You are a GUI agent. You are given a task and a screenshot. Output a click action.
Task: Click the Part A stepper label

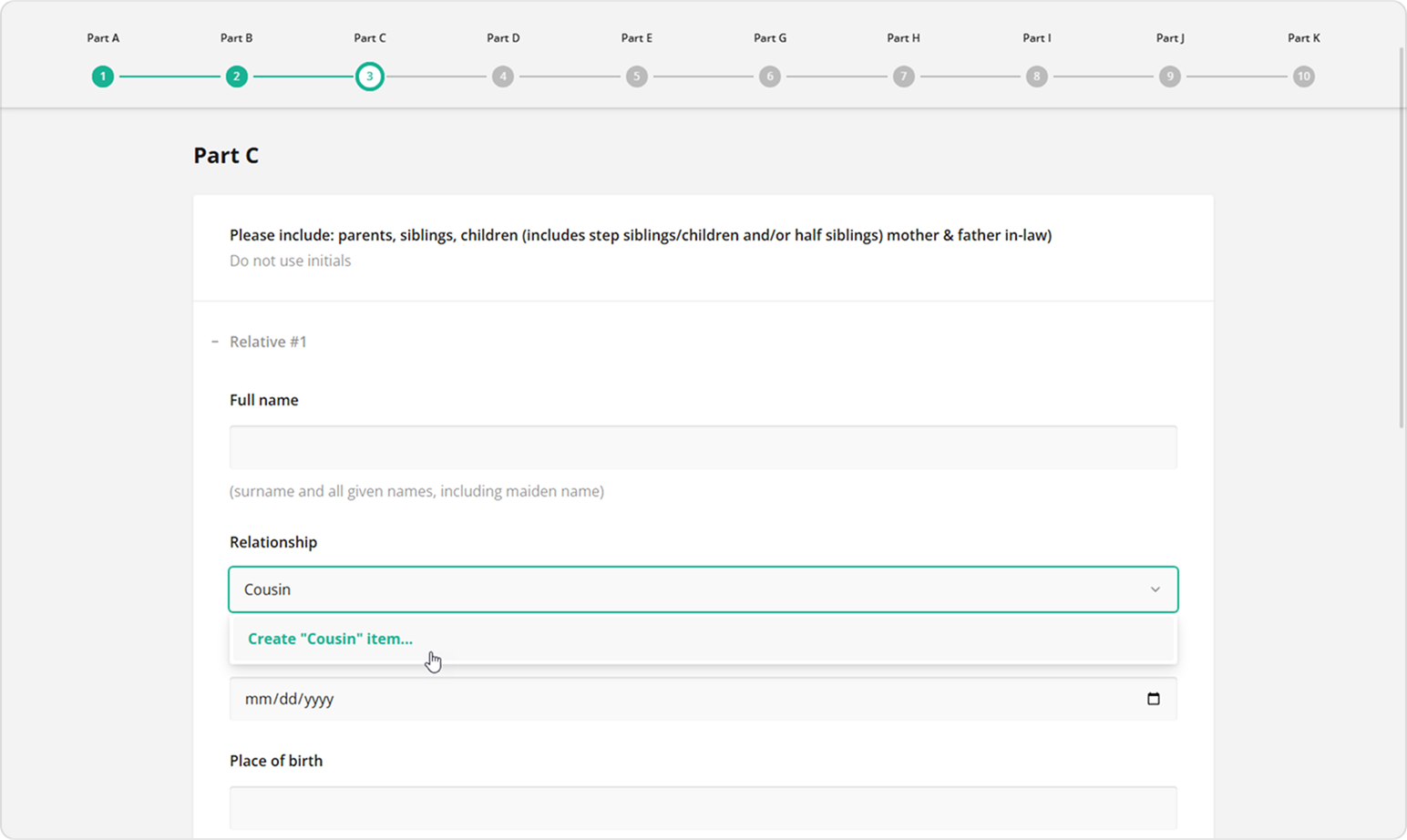(103, 38)
